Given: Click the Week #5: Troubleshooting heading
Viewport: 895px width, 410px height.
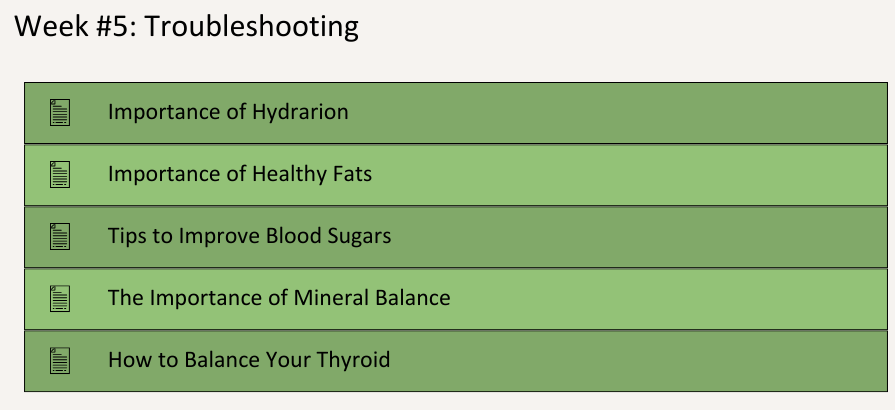Looking at the screenshot, I should [x=186, y=26].
